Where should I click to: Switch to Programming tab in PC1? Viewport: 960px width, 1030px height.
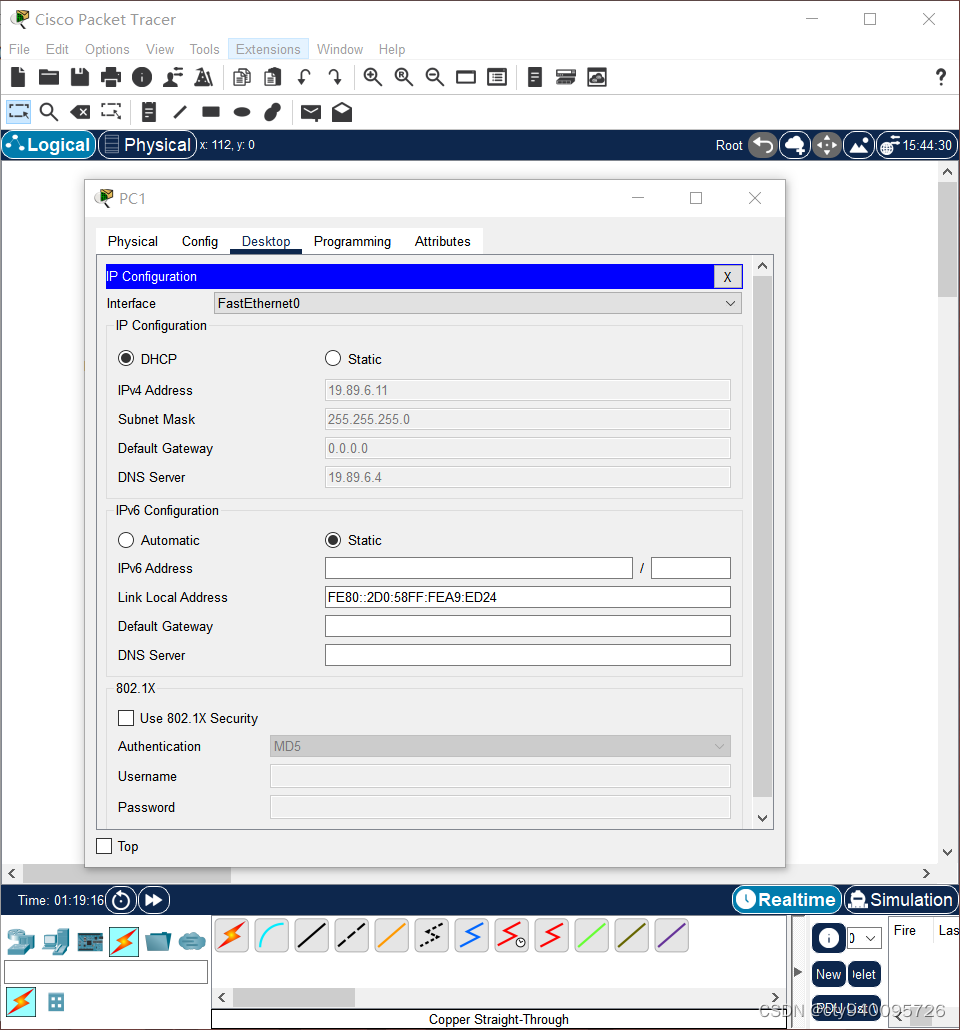[352, 241]
